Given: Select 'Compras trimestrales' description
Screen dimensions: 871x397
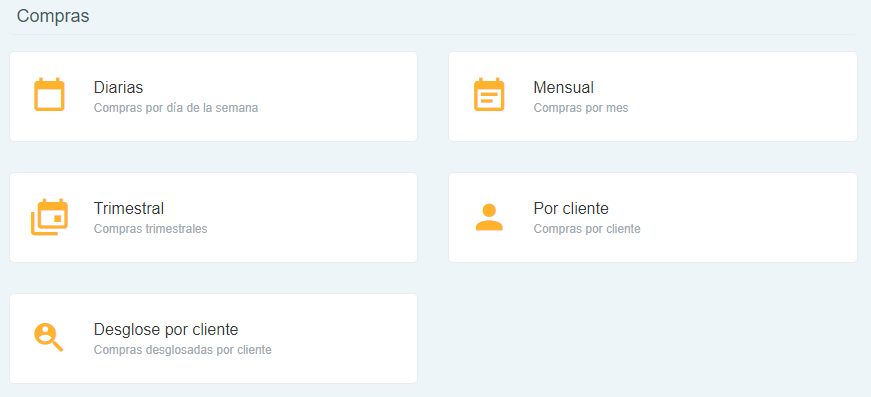Looking at the screenshot, I should coord(151,229).
